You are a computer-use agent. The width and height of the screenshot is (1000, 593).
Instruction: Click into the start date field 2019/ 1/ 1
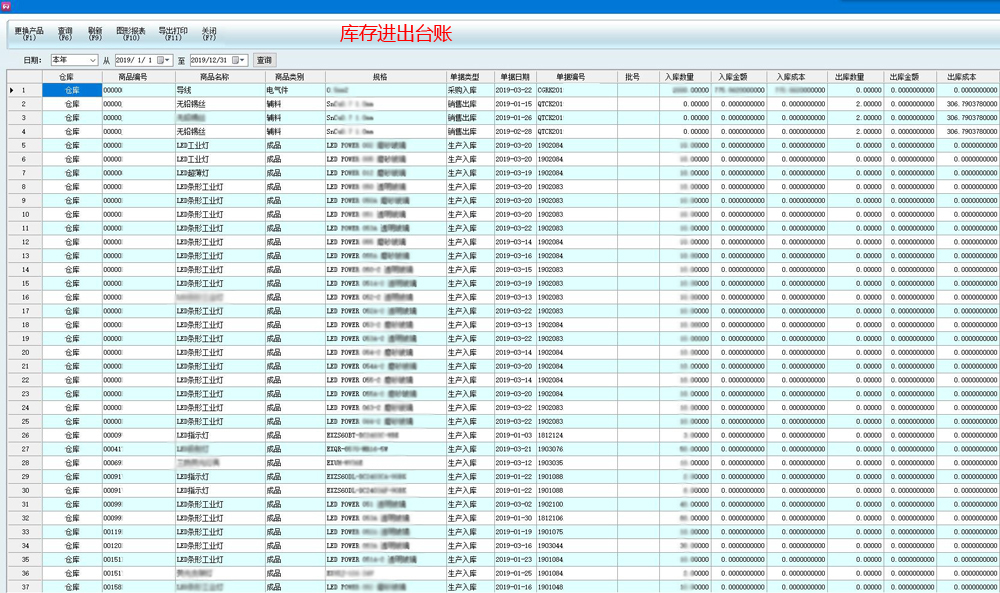[x=135, y=60]
